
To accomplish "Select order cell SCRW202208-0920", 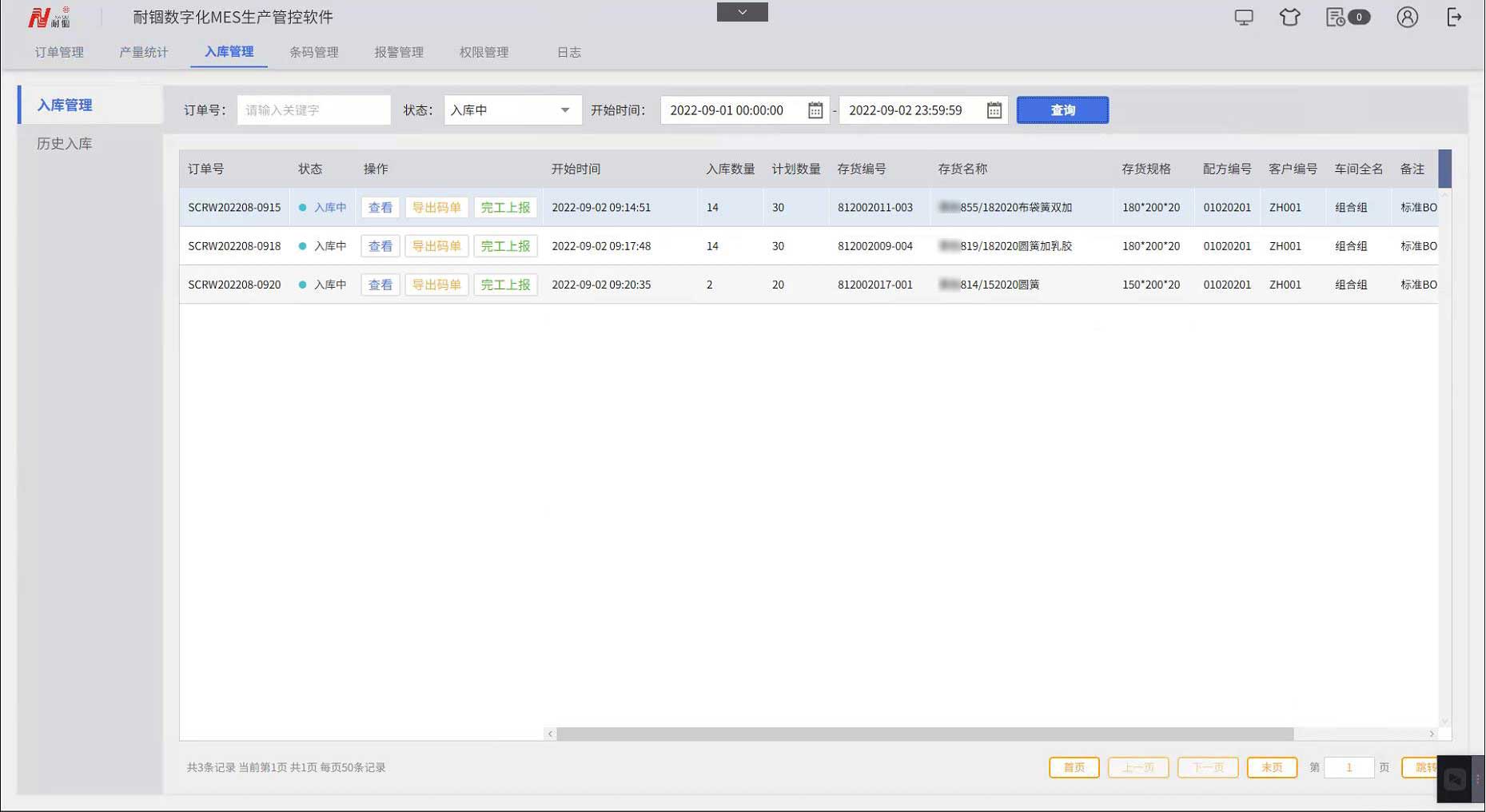I will [x=234, y=285].
